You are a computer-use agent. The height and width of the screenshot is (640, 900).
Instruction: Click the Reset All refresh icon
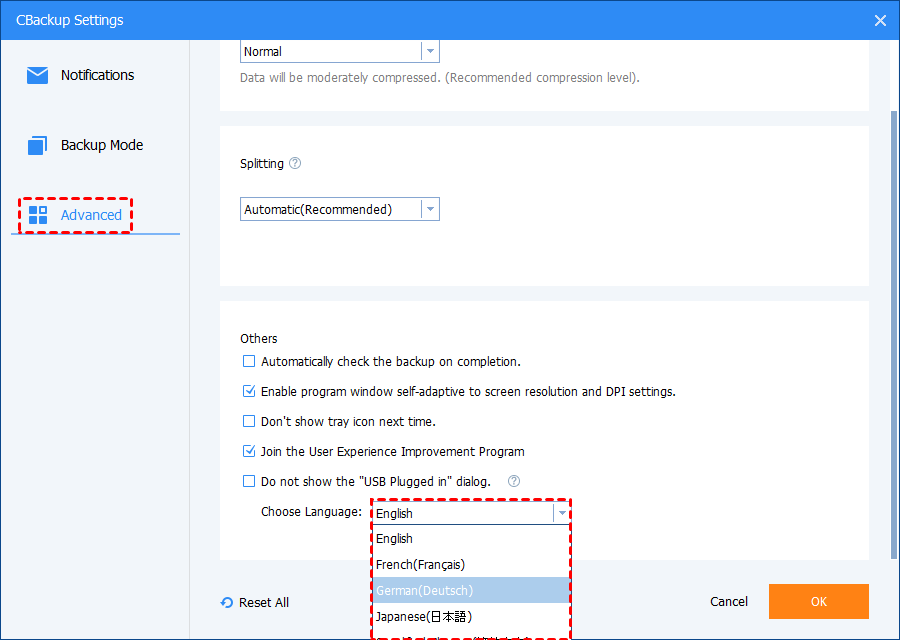227,603
